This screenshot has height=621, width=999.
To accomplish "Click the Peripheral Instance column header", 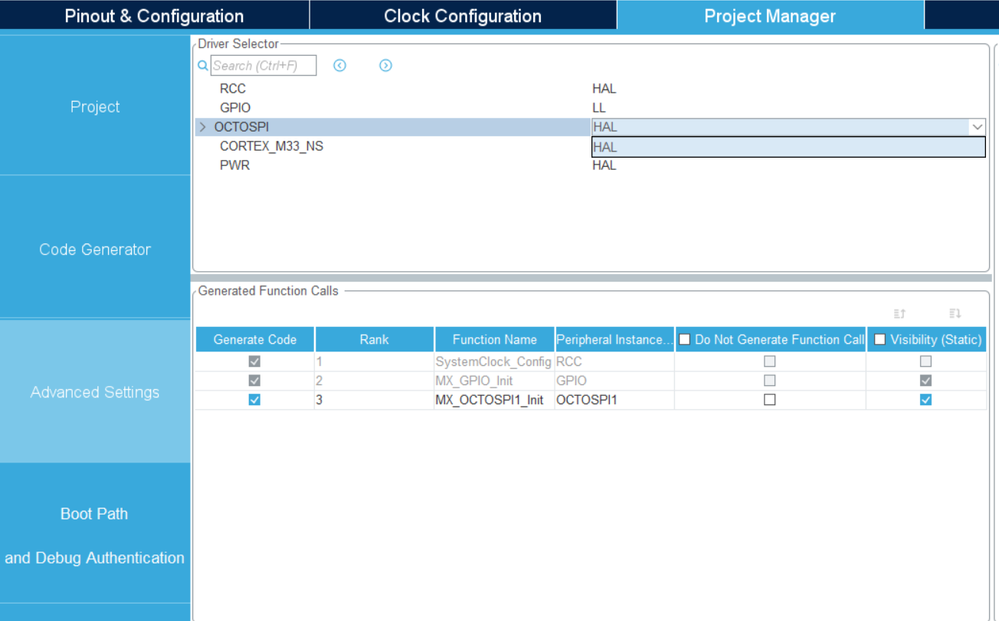I will coord(614,339).
